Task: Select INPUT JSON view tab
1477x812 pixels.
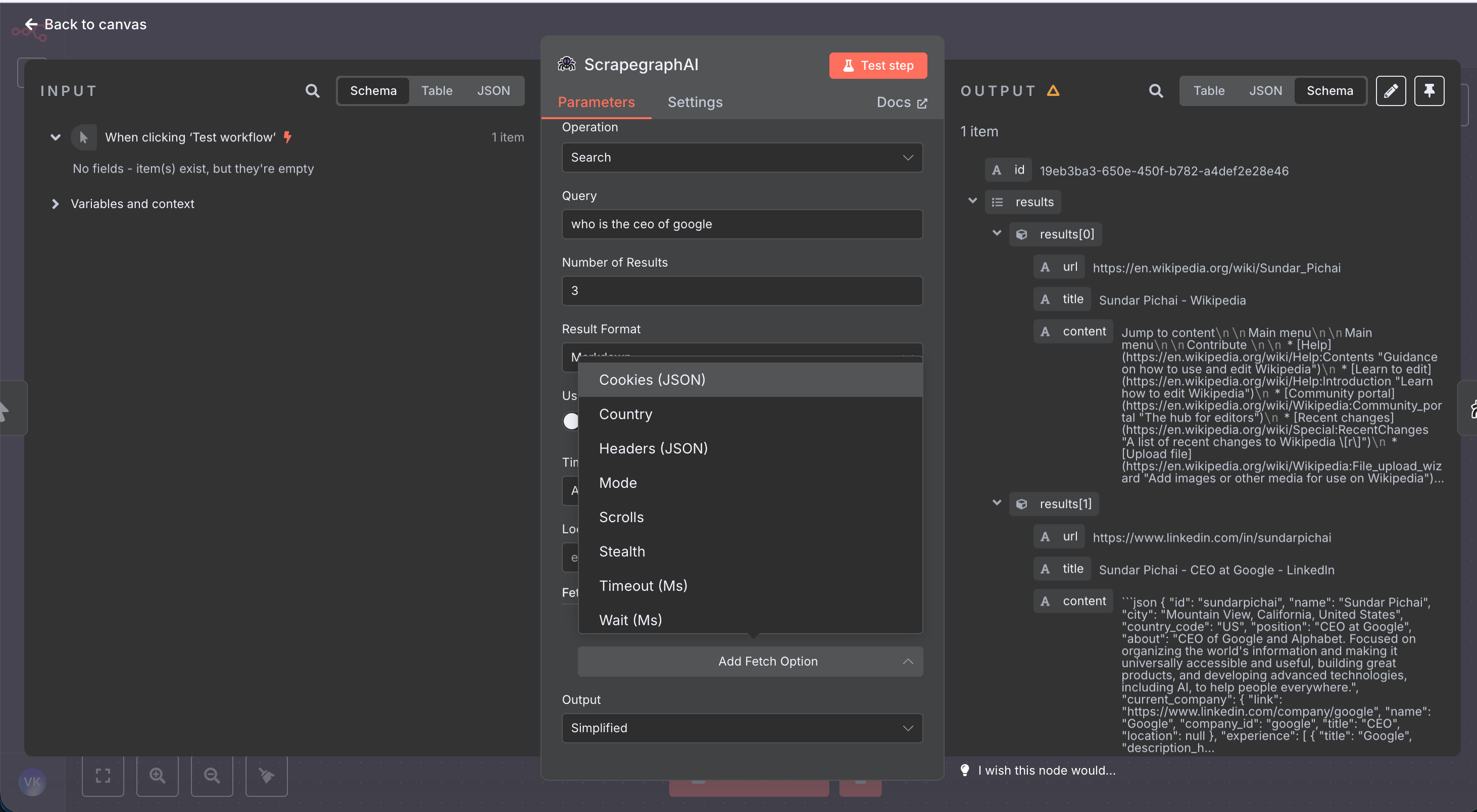Action: pyautogui.click(x=493, y=90)
